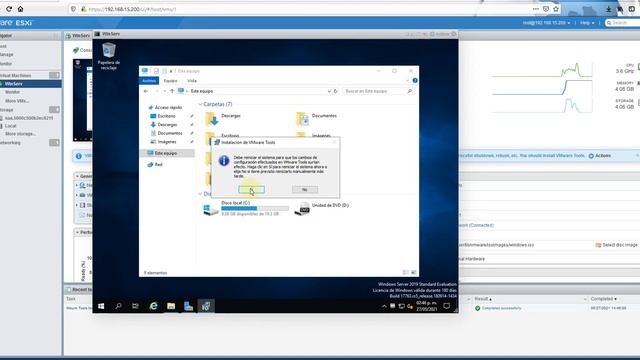640x360 pixels.
Task: Click the ESXi Search field
Action: pos(622,23)
